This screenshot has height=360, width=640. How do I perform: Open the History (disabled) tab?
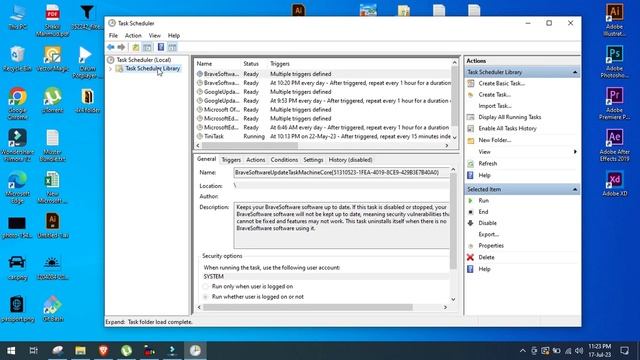[x=350, y=160]
